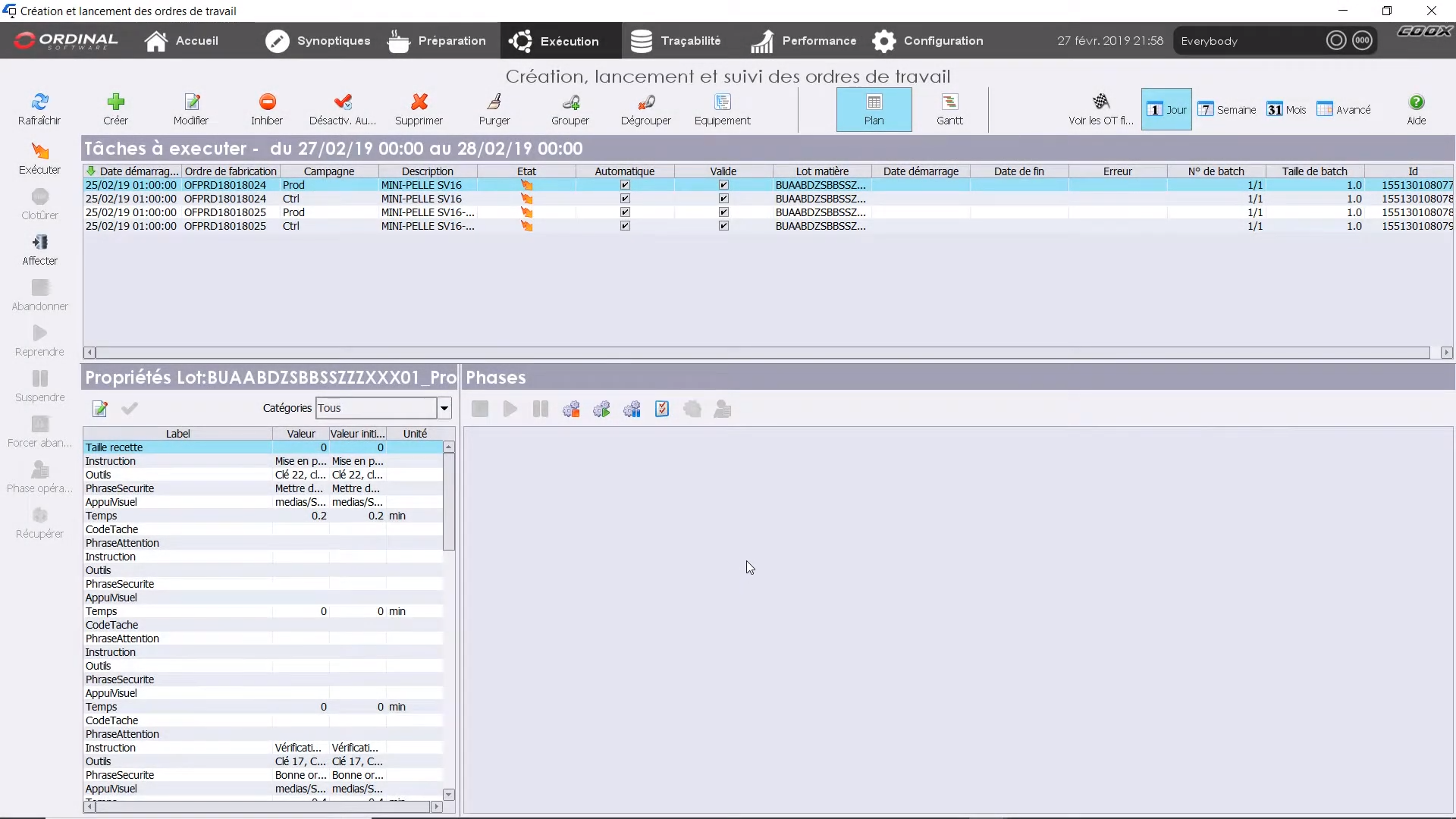Select the Avancé view option
This screenshot has width=1456, height=819.
[x=1344, y=109]
